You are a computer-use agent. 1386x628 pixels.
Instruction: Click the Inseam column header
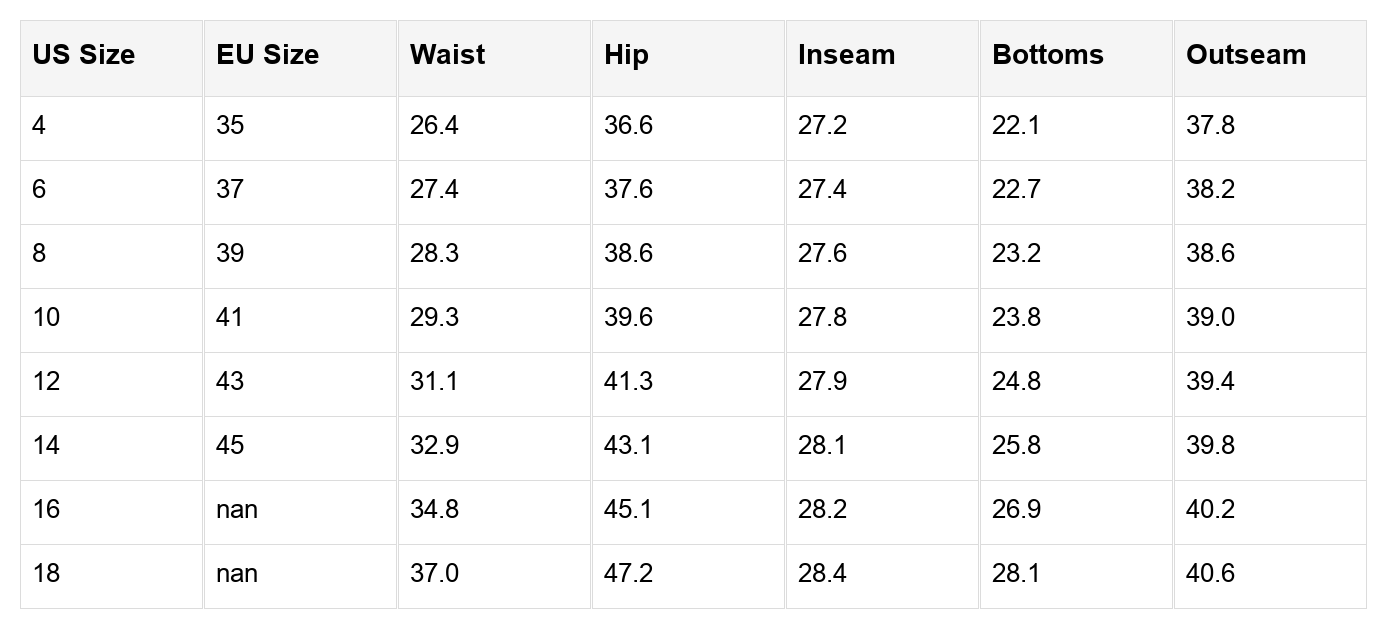click(846, 55)
